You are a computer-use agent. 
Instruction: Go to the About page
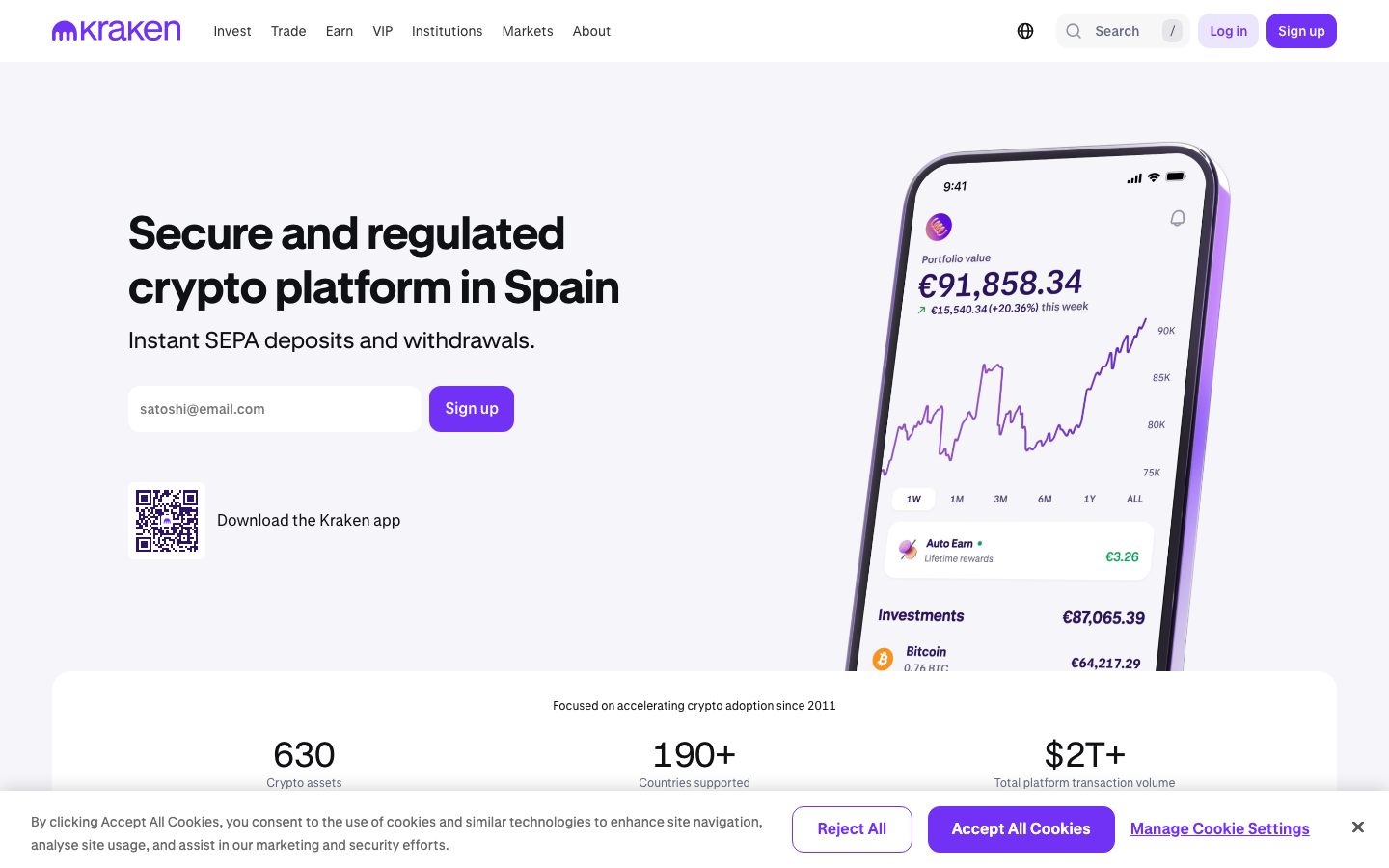pos(591,31)
